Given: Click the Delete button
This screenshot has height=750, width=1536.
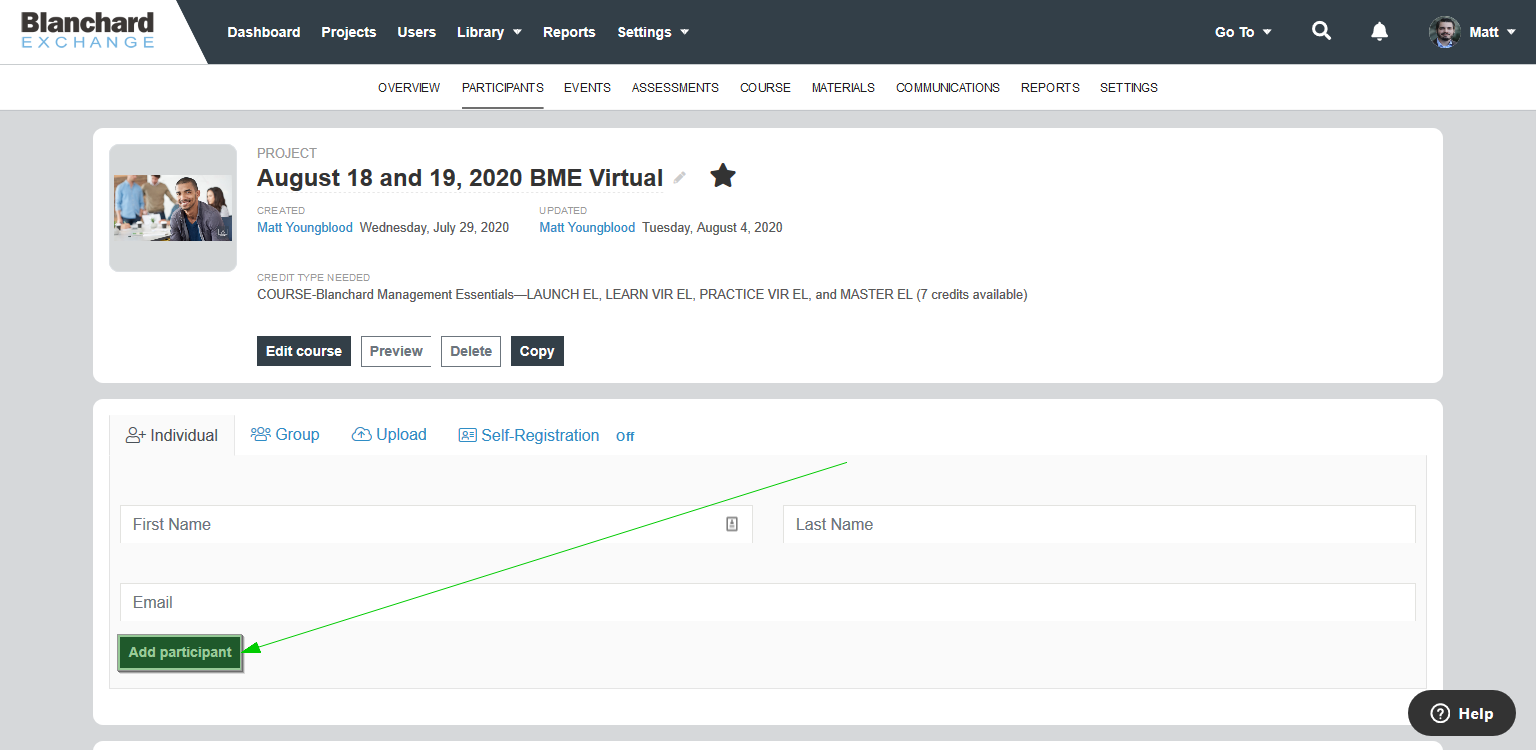Looking at the screenshot, I should coord(471,351).
